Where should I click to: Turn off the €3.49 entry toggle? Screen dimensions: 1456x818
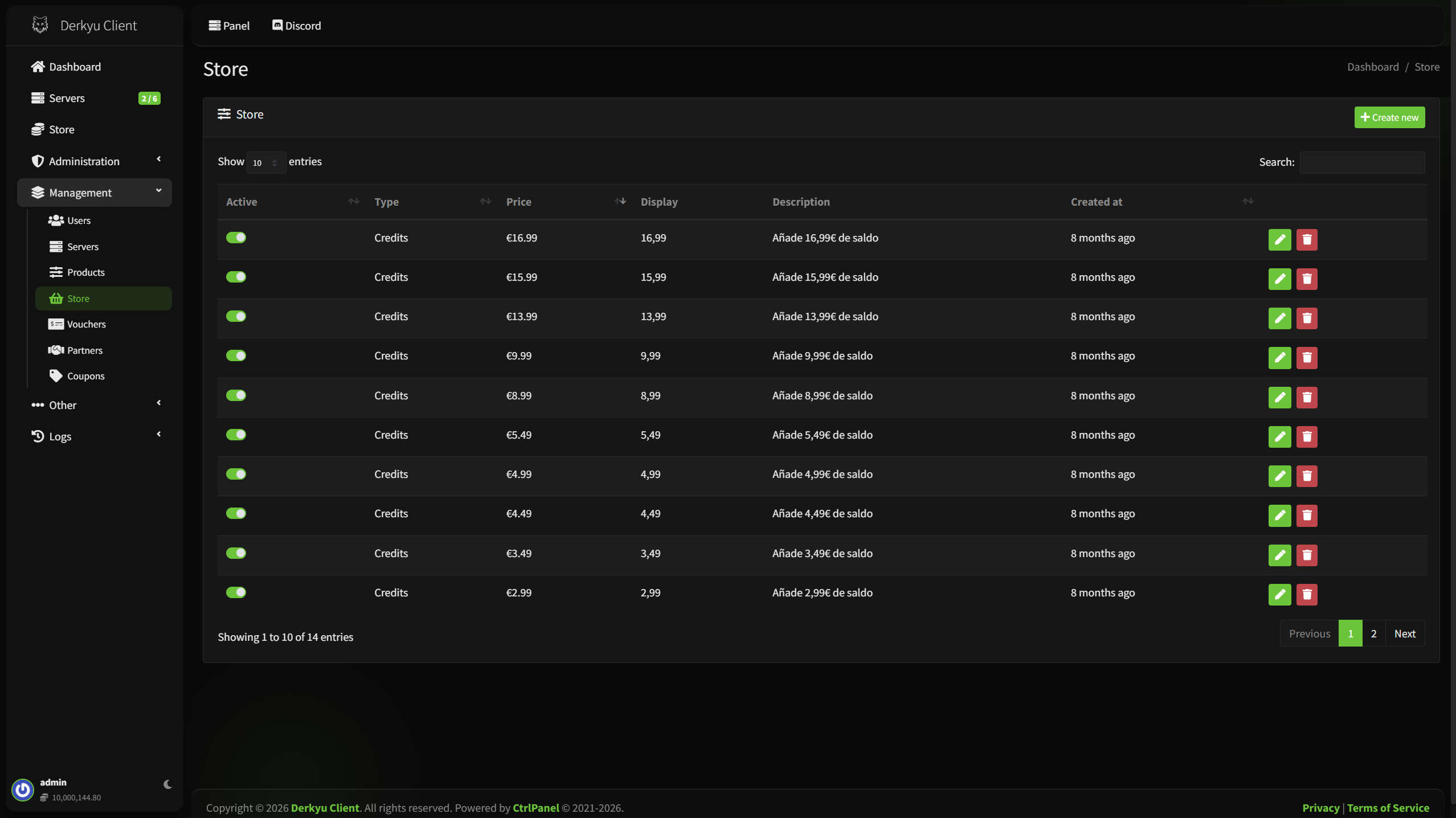pos(236,553)
